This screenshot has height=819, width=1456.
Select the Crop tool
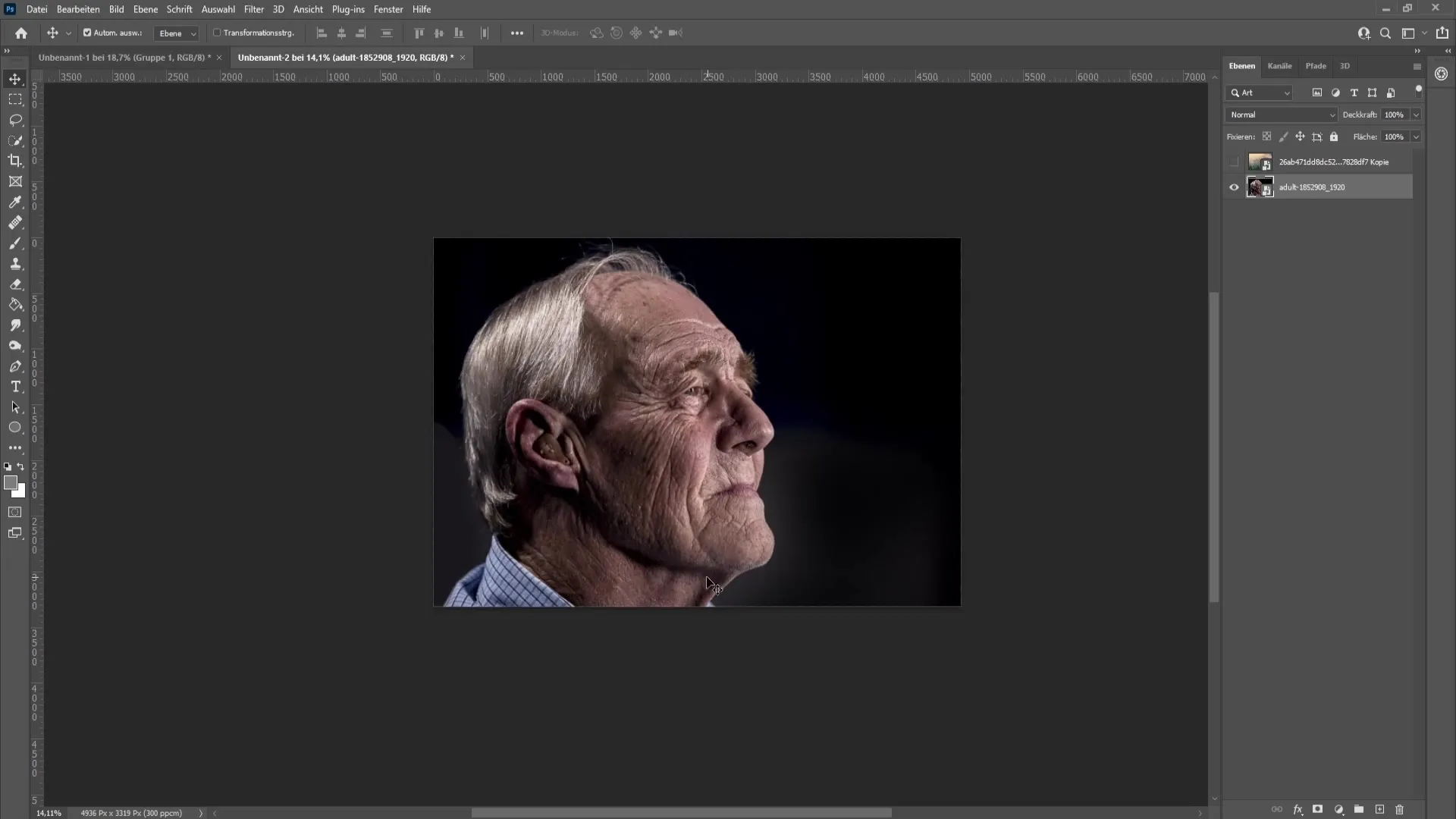15,161
